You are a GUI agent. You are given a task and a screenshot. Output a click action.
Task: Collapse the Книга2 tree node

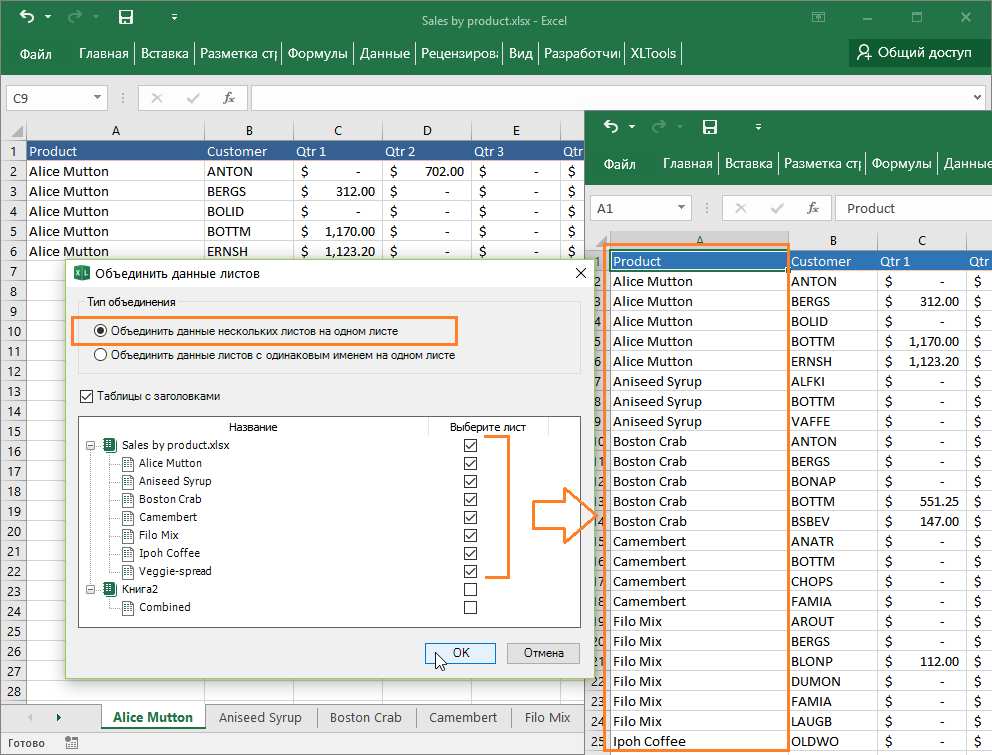tap(92, 589)
